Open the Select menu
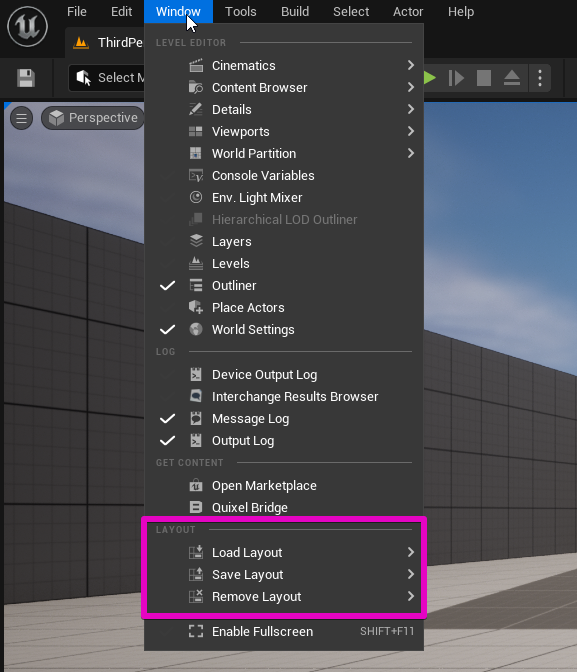The width and height of the screenshot is (577, 672). pos(351,12)
